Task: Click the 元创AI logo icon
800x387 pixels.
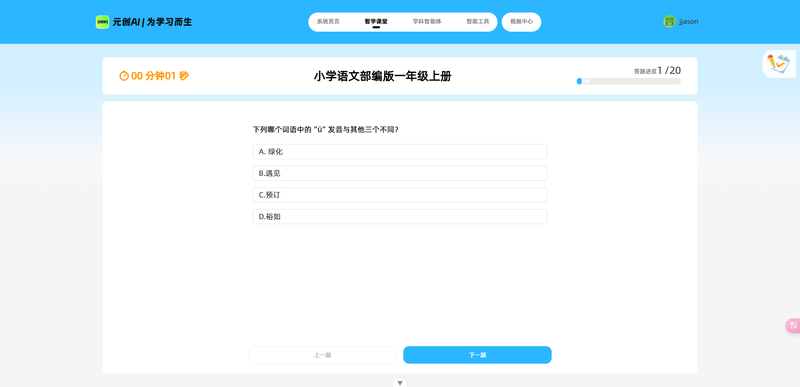Action: [x=102, y=22]
